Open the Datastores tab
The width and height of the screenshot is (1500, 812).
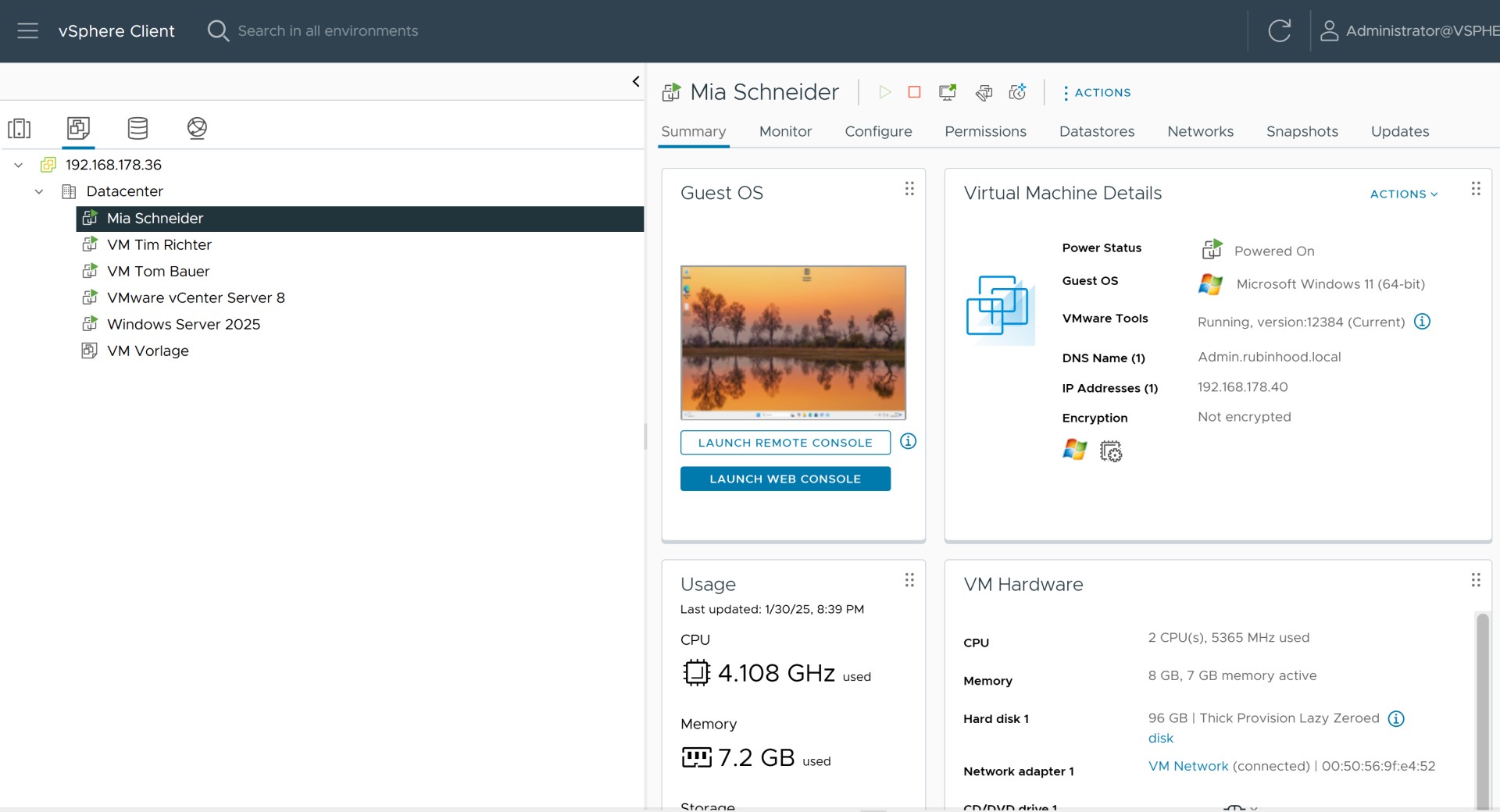coord(1097,131)
